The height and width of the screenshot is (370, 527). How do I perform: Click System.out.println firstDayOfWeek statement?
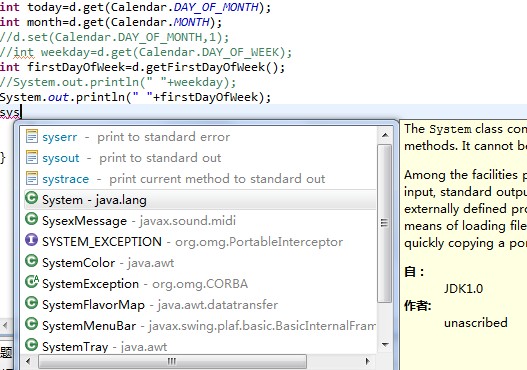coord(135,97)
